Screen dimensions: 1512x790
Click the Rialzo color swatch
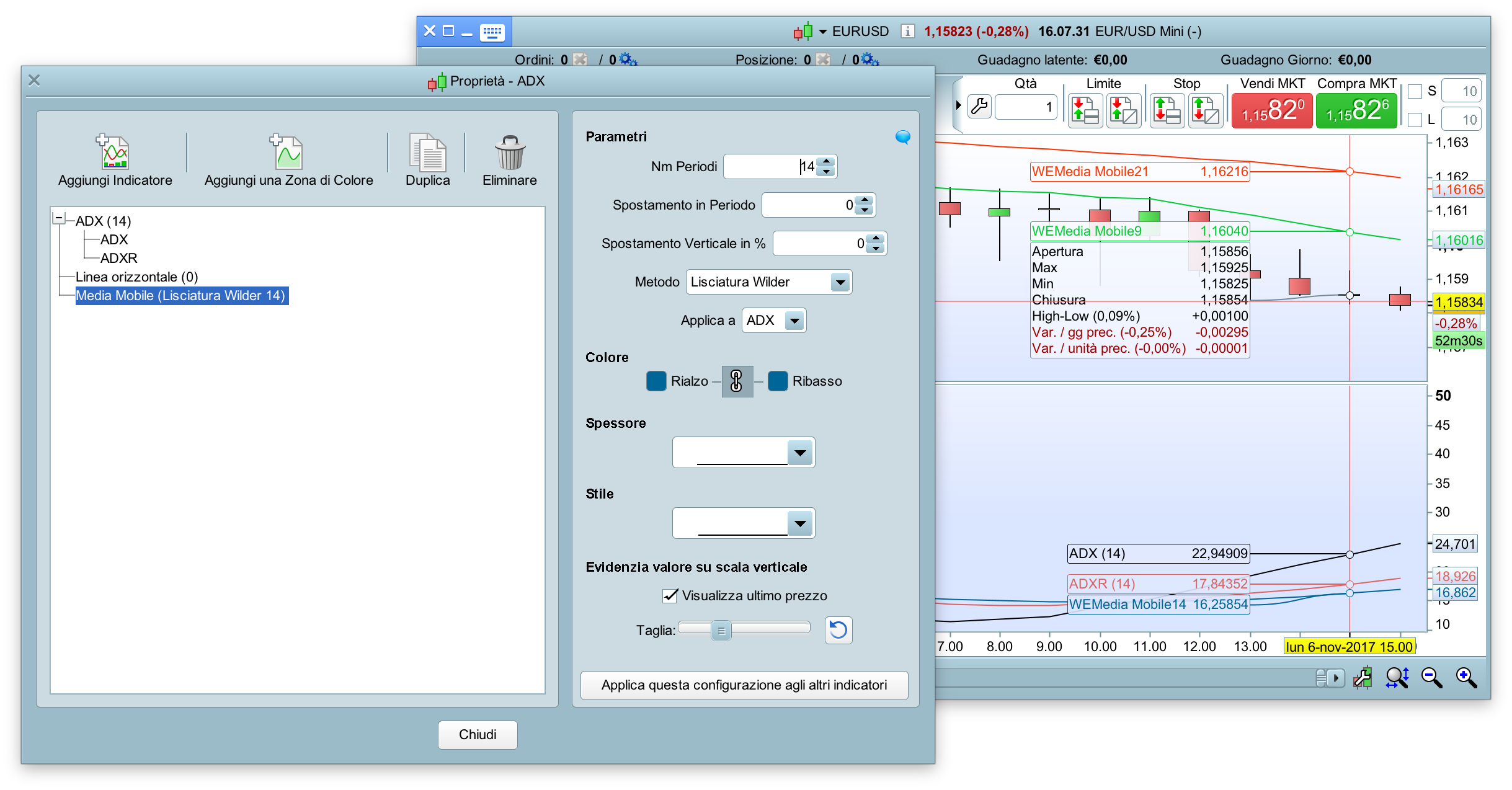point(656,381)
